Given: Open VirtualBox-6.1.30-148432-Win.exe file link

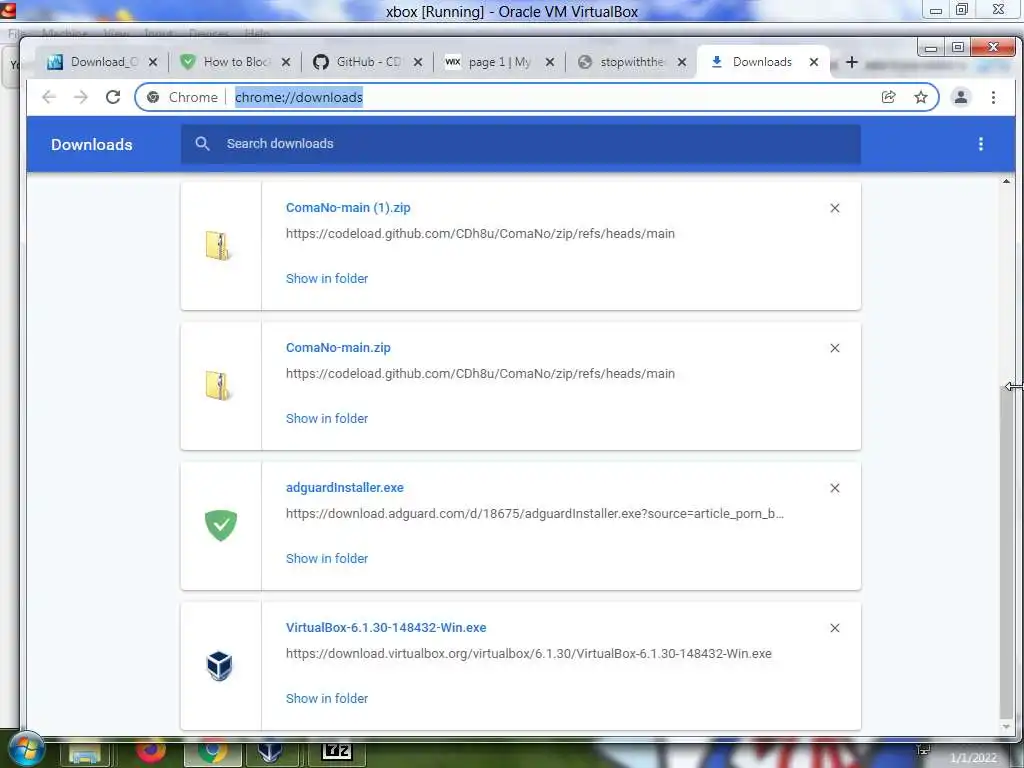Looking at the screenshot, I should pos(386,628).
